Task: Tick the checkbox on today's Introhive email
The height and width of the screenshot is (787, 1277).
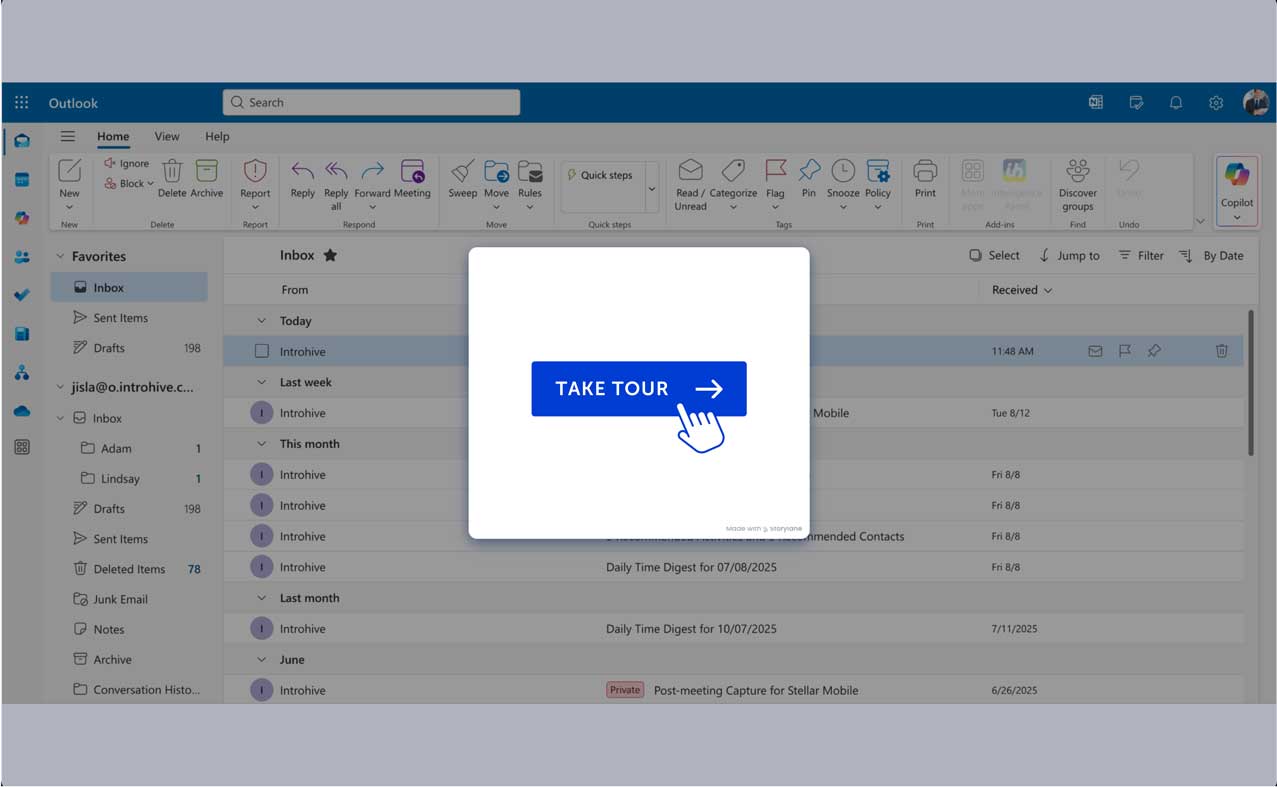Action: click(262, 352)
